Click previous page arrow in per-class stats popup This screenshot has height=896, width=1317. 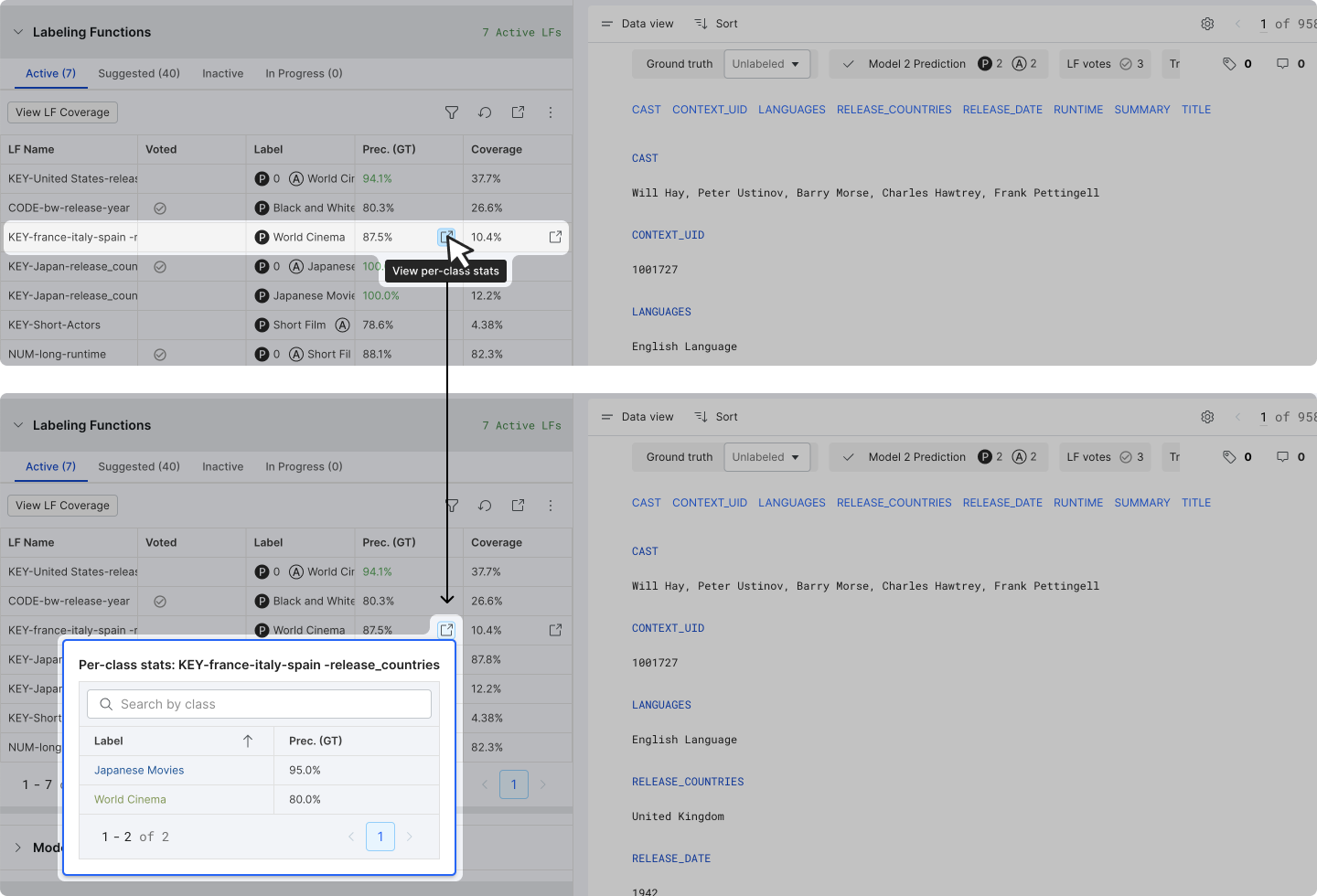[x=351, y=837]
